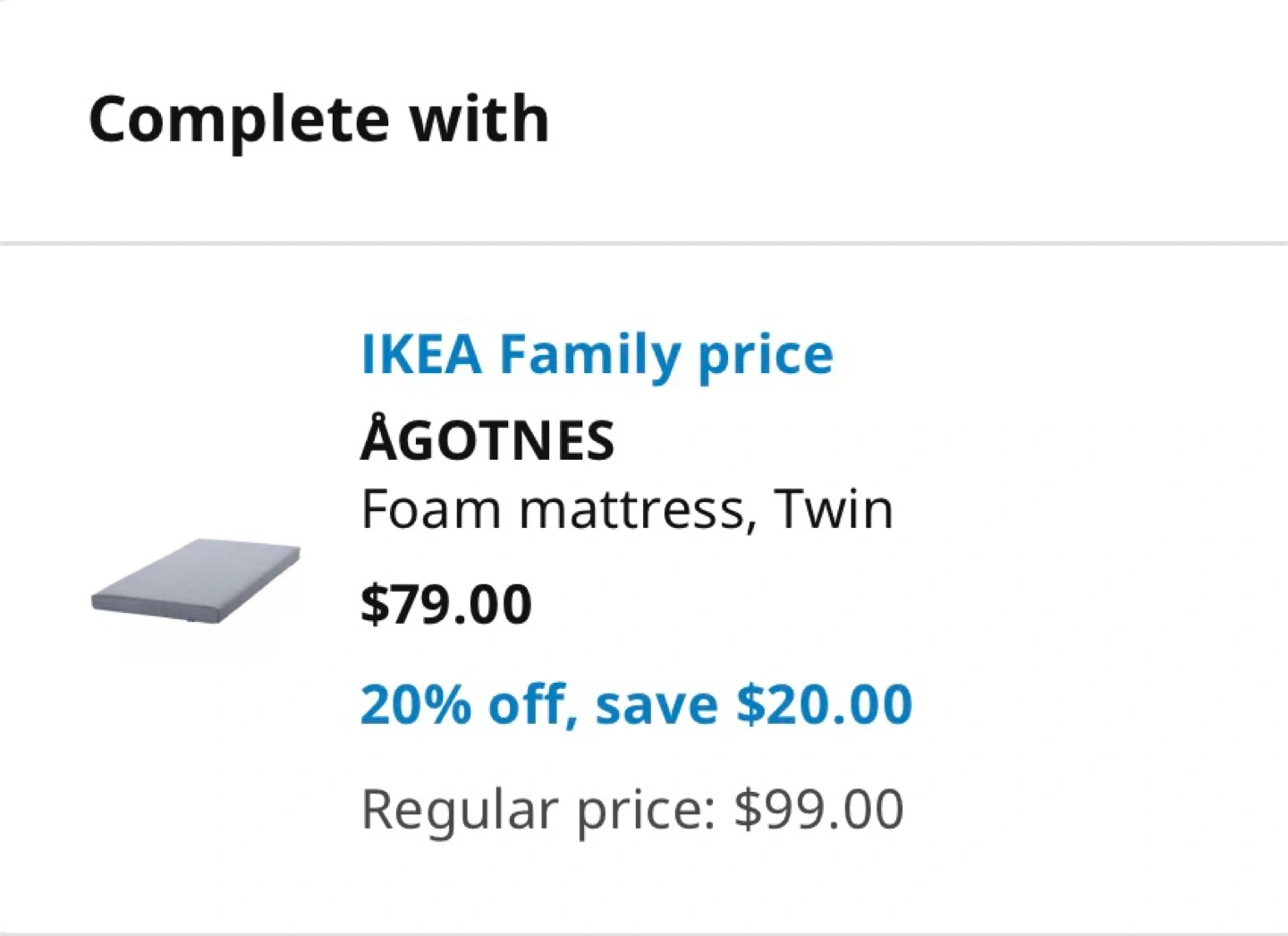Open the ÅGOTNES product name link
1288x936 pixels.
coord(487,440)
